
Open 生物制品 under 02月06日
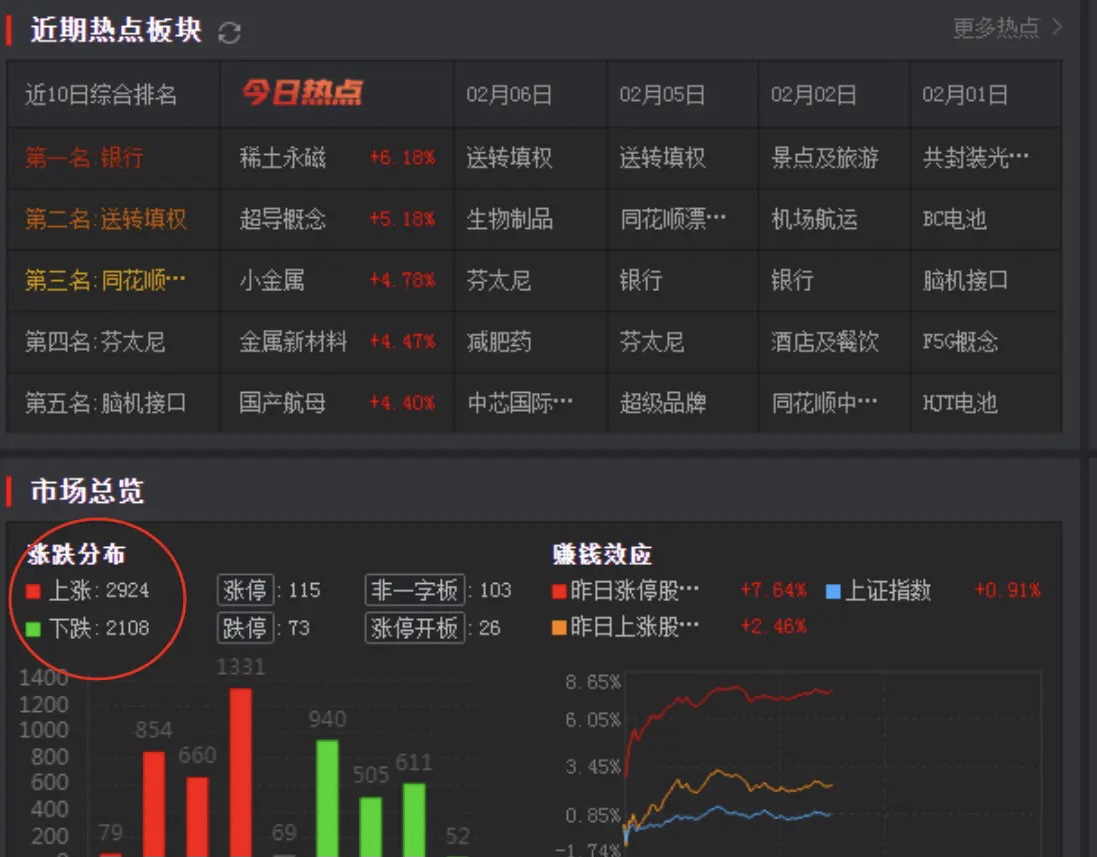(509, 219)
